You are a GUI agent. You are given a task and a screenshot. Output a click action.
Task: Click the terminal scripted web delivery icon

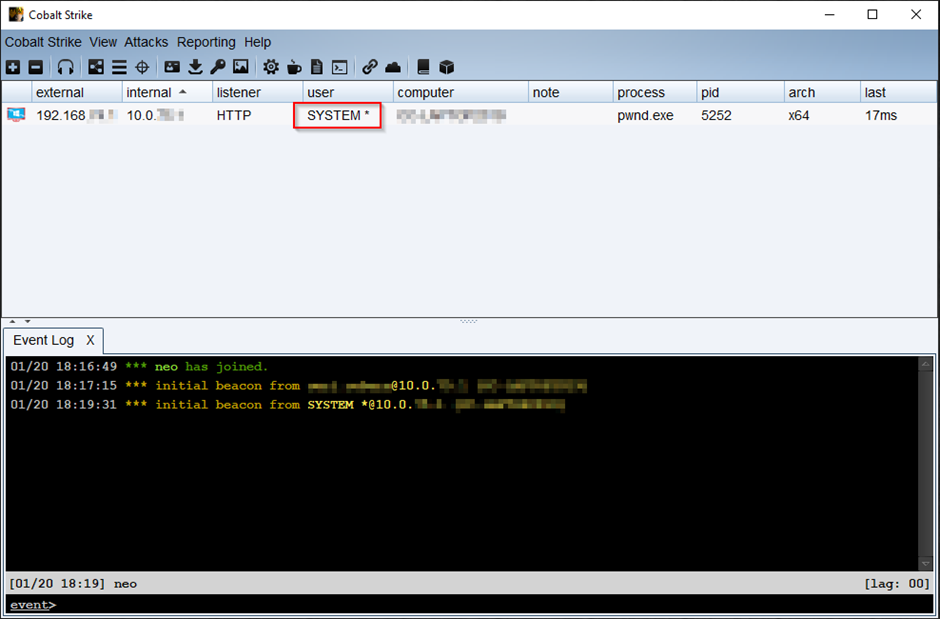[339, 67]
